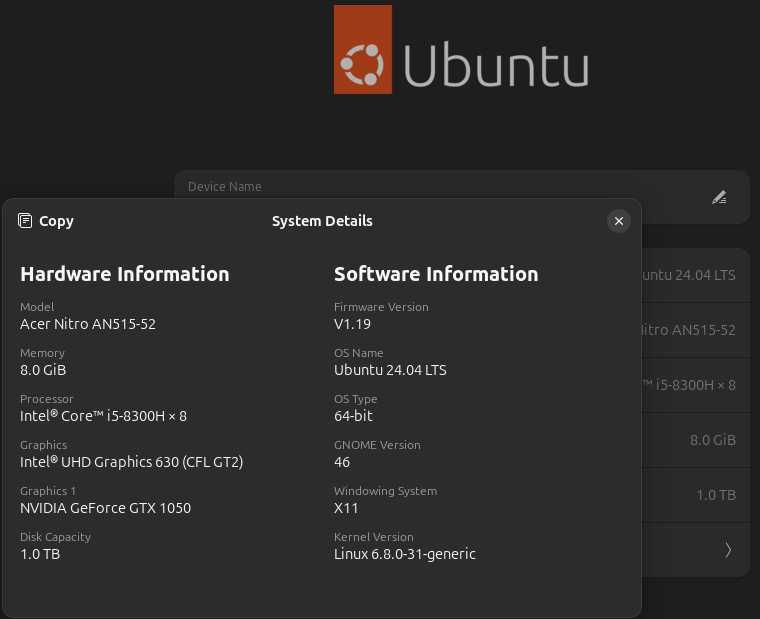Expand the row with the right chevron arrow

coord(728,550)
